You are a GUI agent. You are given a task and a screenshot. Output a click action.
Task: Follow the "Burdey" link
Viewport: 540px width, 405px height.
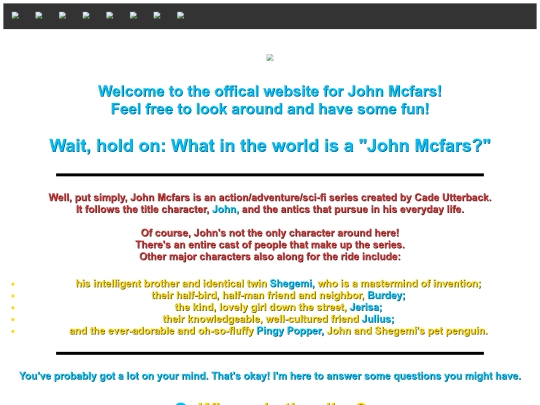click(x=385, y=295)
